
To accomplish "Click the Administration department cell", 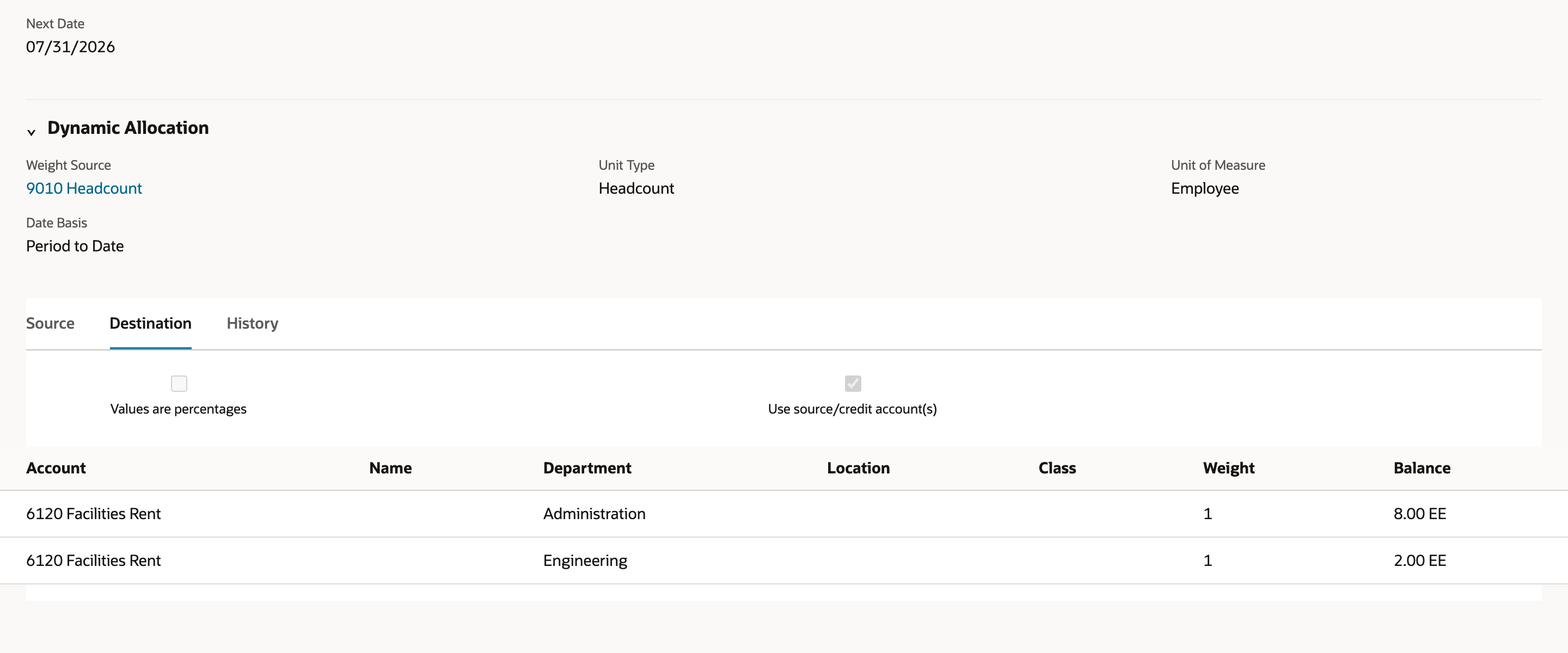I will pos(594,514).
